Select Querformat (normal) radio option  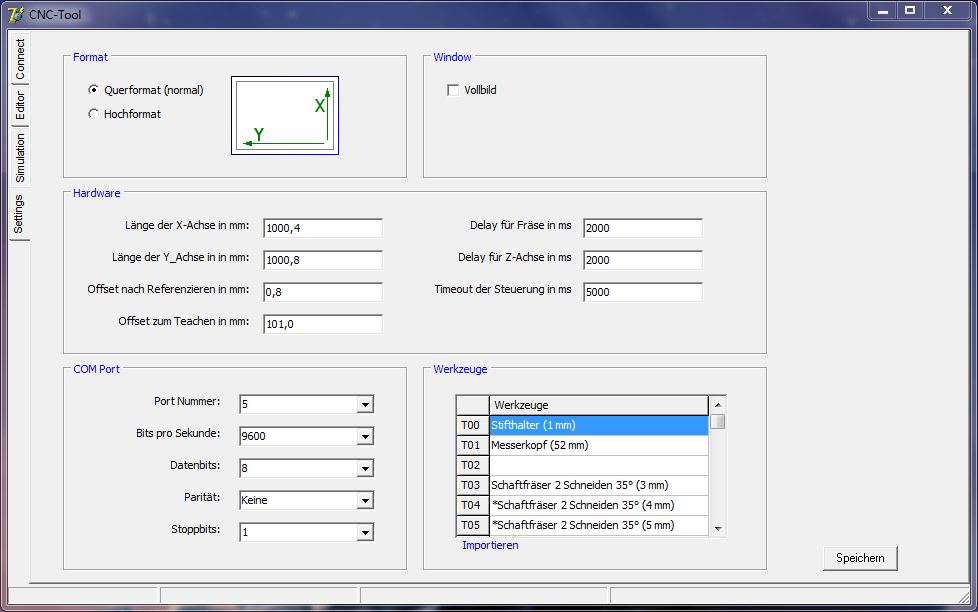coord(94,90)
